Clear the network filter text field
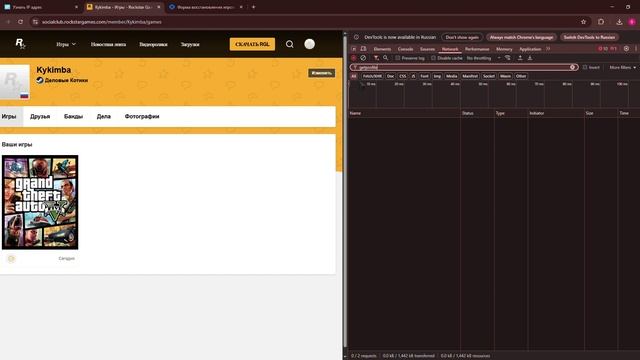 pos(572,67)
